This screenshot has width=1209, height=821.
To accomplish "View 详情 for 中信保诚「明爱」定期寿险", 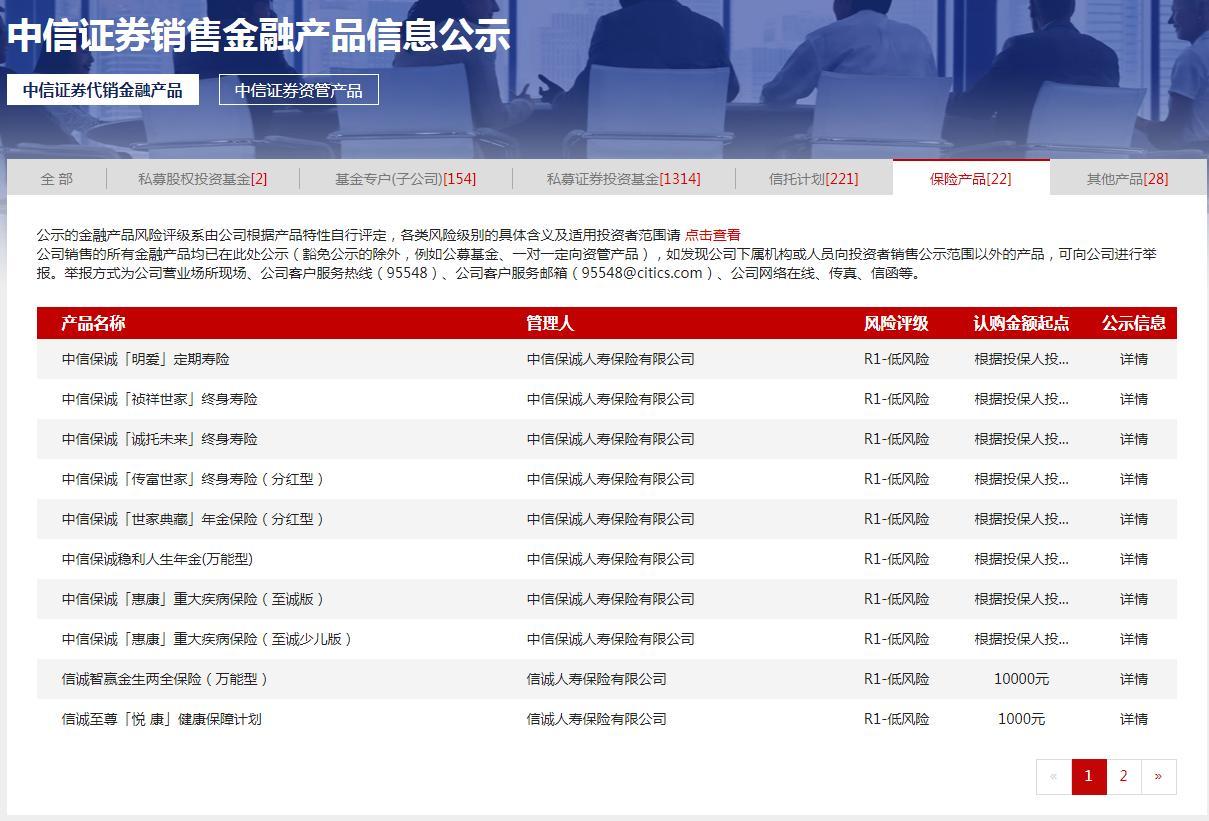I will point(1134,359).
